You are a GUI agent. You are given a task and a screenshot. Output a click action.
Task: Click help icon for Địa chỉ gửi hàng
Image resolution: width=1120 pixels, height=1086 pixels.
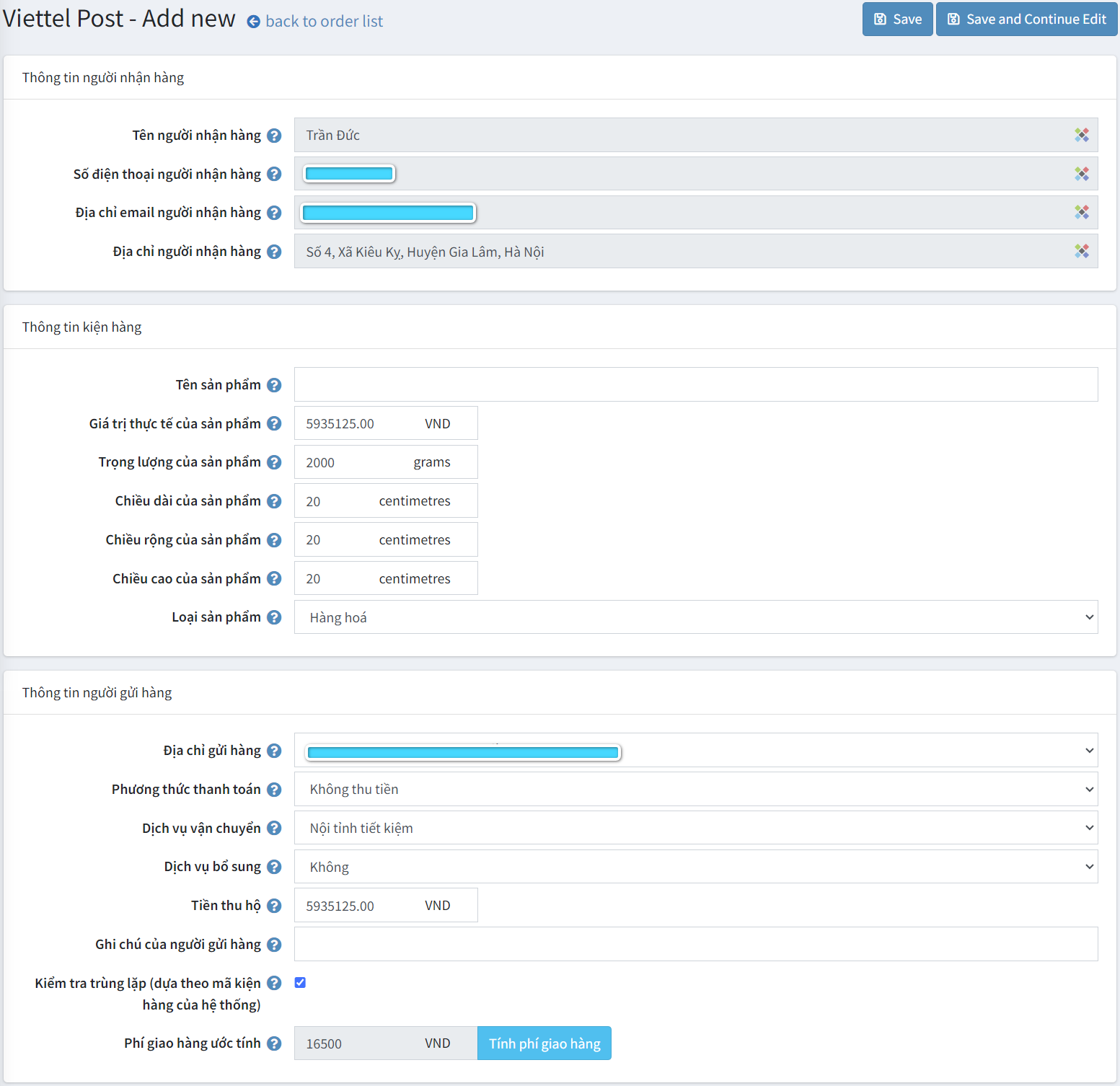274,751
